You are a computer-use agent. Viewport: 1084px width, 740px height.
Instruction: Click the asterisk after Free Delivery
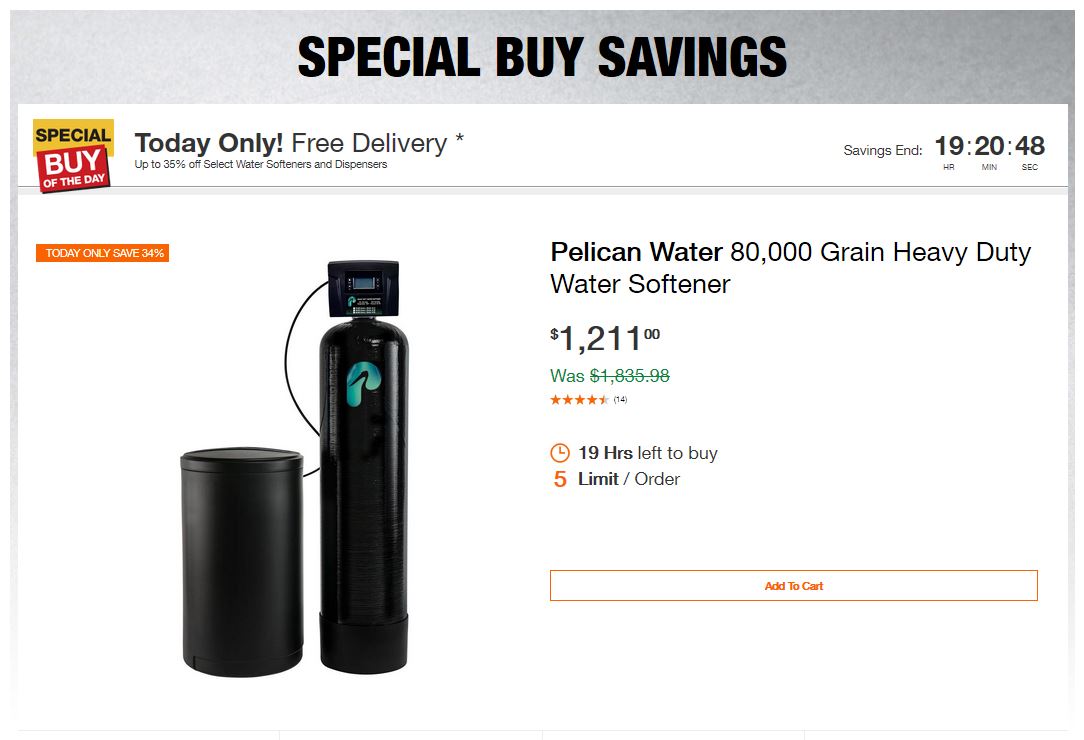459,139
